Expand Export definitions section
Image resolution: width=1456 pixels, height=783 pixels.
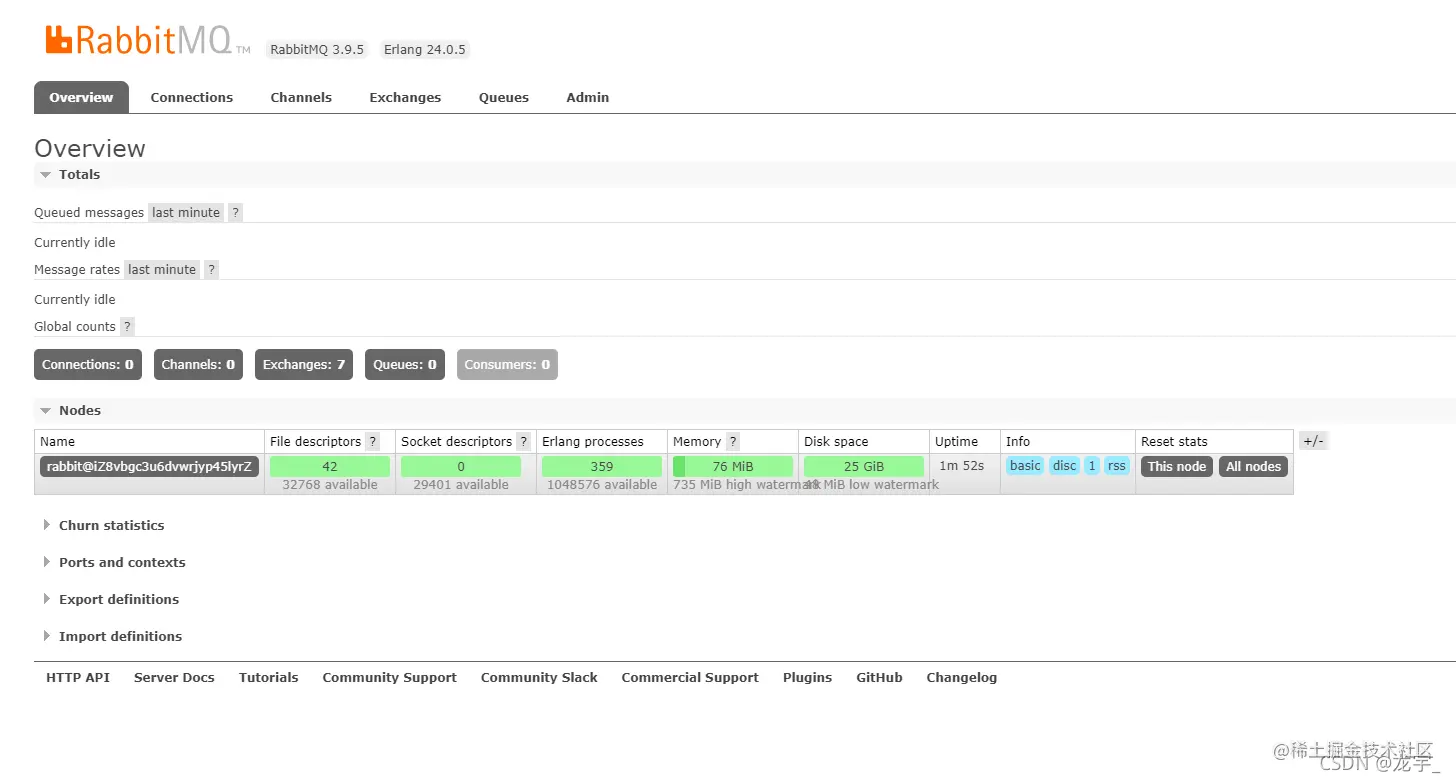coord(111,599)
